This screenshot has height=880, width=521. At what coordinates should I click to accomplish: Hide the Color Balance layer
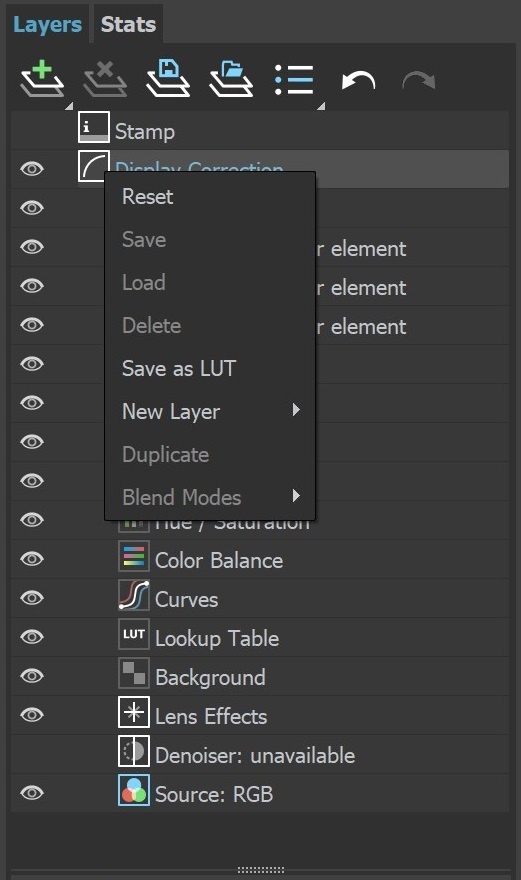coord(32,559)
